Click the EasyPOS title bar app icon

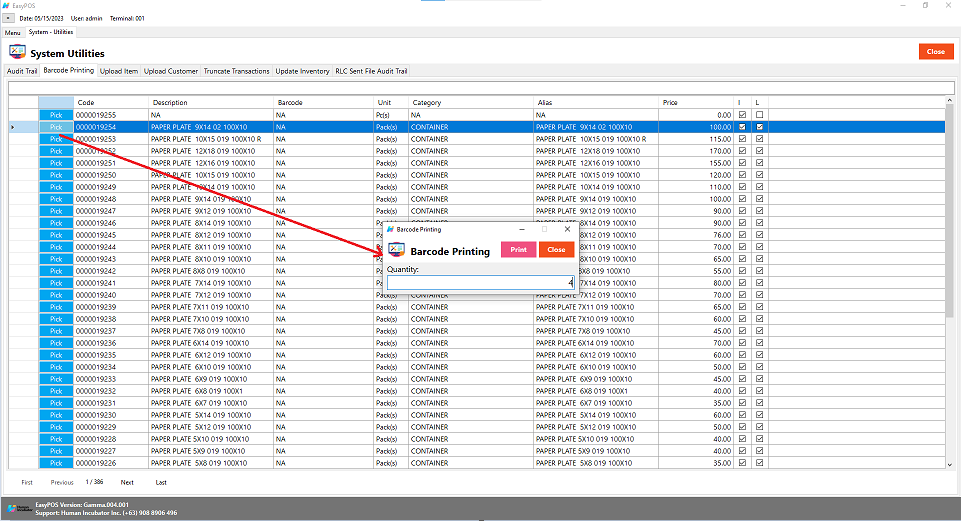pos(6,6)
